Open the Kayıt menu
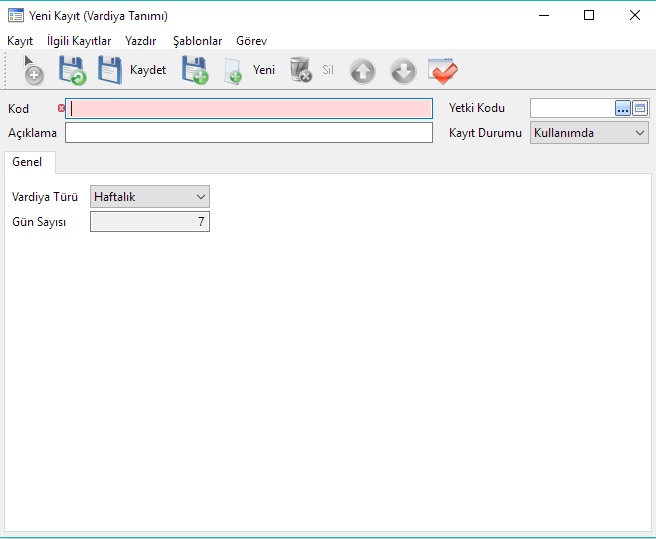The image size is (656, 539). (x=20, y=41)
